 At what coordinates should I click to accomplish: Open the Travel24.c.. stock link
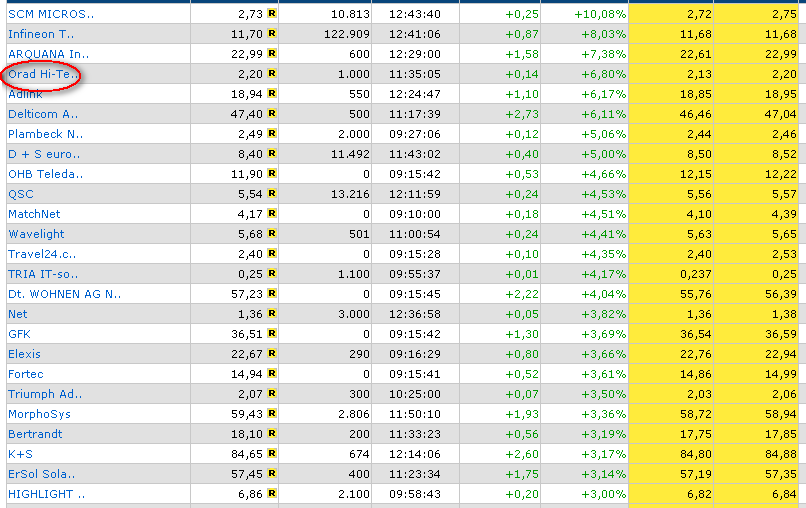point(42,254)
